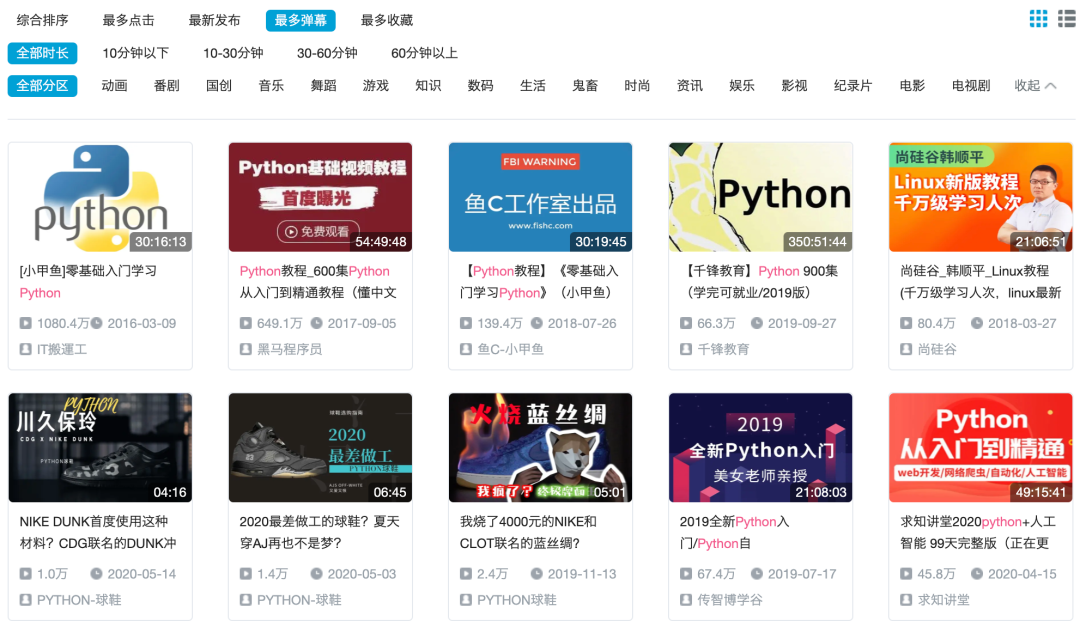This screenshot has width=1080, height=633.
Task: Visit uploader 黑马程序员
Action: (289, 349)
